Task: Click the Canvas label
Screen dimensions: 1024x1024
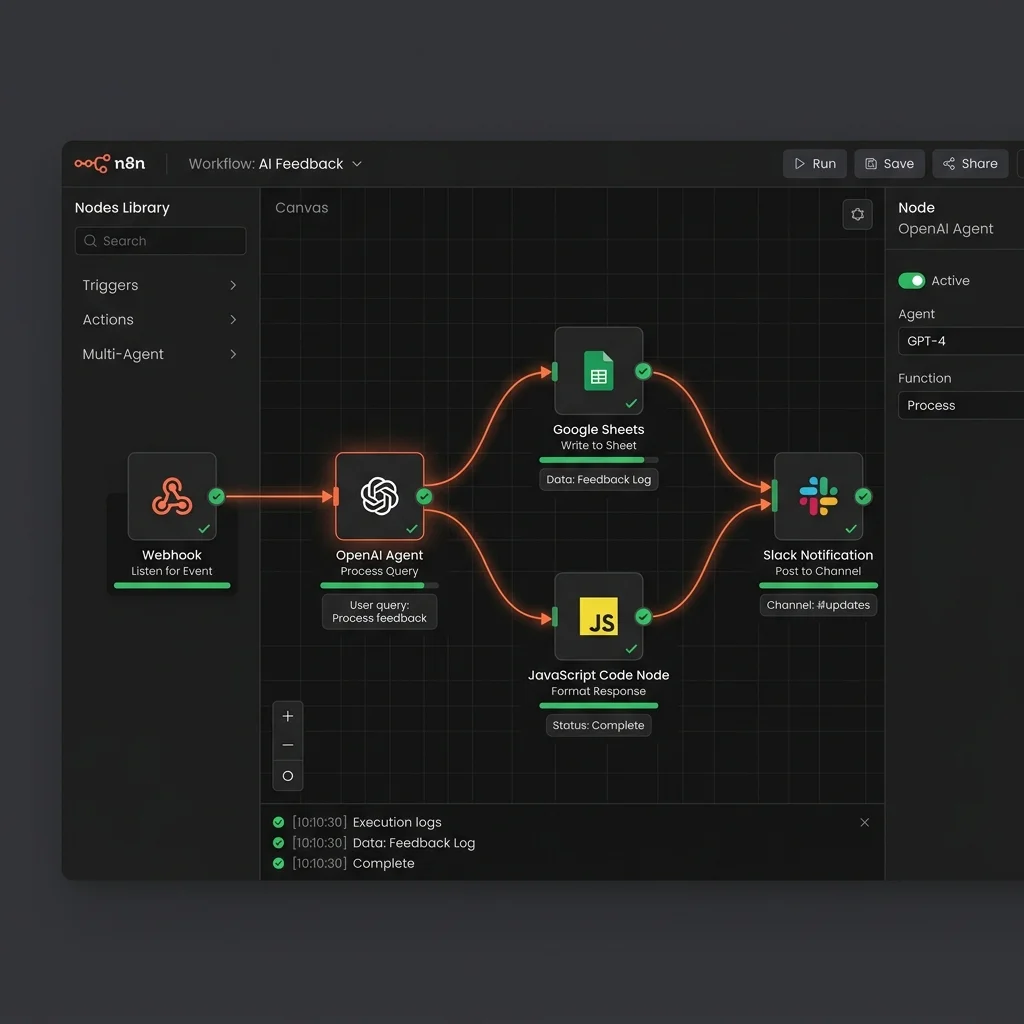Action: tap(302, 208)
